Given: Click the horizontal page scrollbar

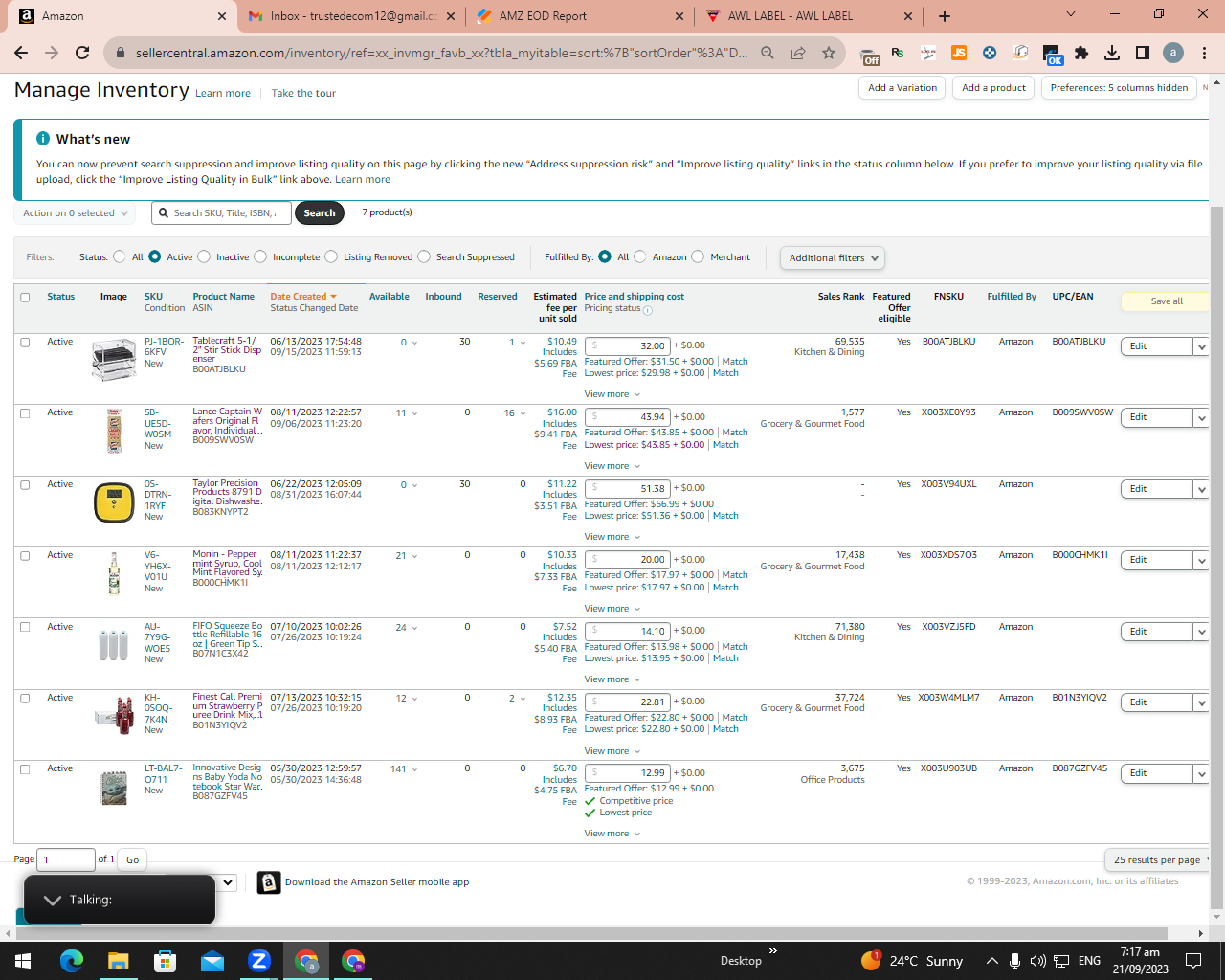Looking at the screenshot, I should tap(591, 933).
